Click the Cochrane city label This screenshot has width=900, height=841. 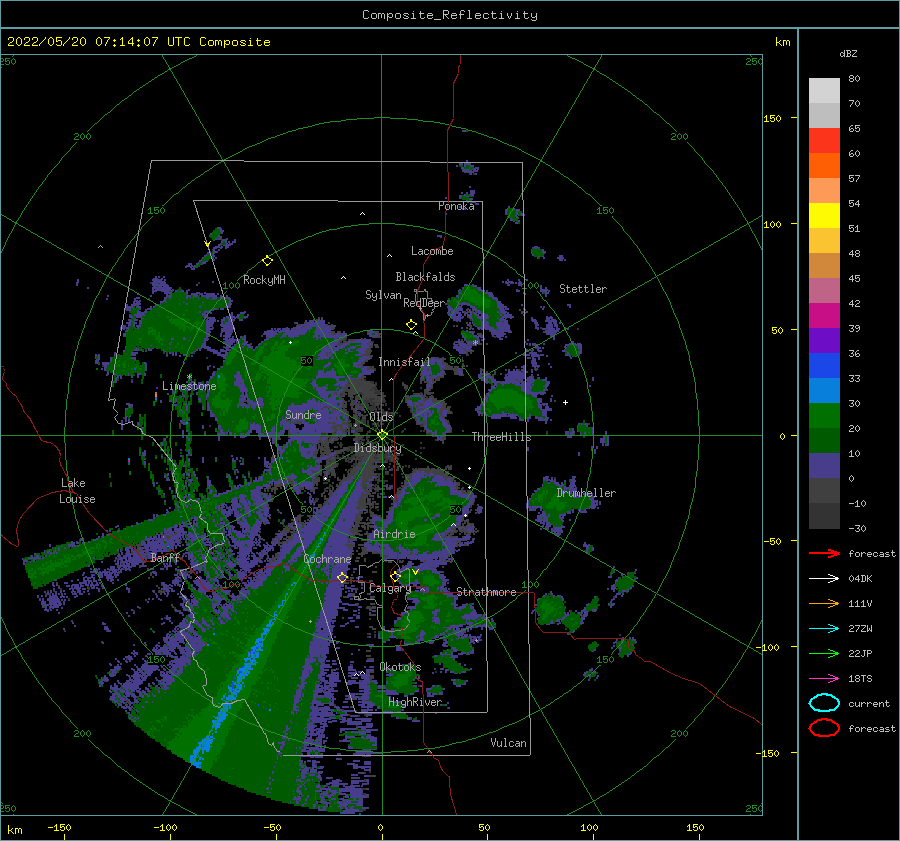click(327, 559)
